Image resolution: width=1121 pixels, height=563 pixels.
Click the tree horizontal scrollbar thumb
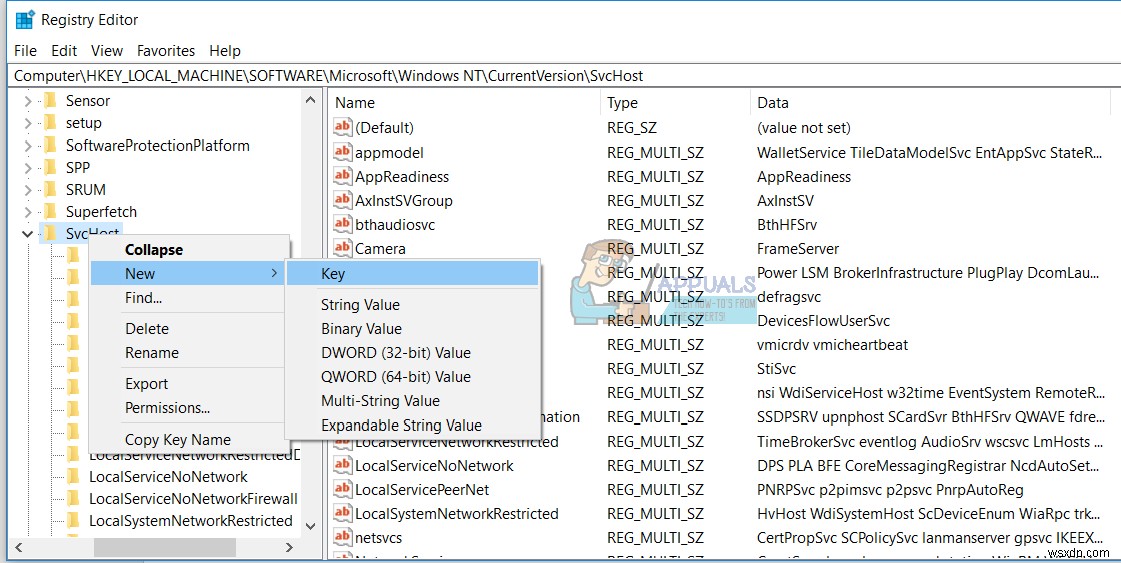(x=164, y=547)
